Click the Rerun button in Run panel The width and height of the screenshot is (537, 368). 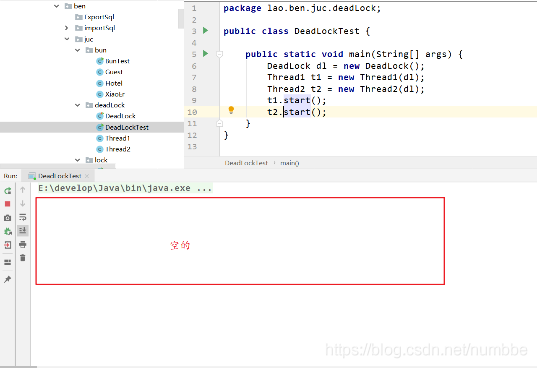point(8,191)
